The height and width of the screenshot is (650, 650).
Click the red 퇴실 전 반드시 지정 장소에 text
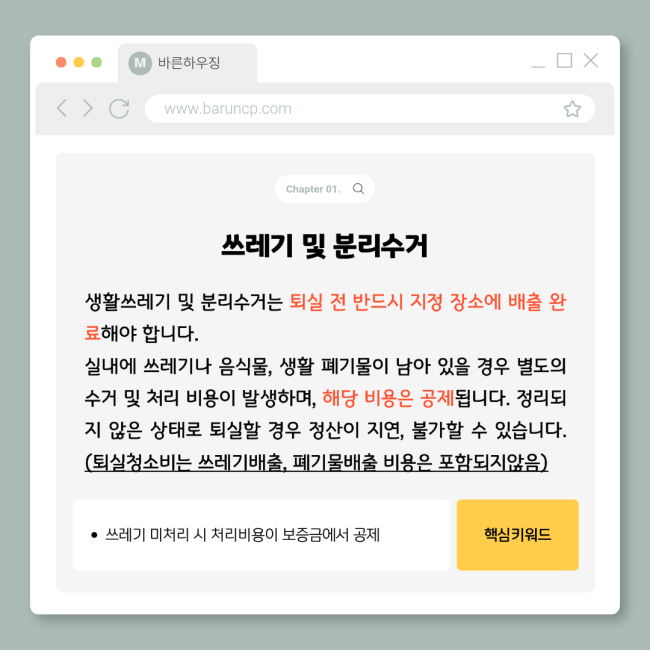coord(395,301)
